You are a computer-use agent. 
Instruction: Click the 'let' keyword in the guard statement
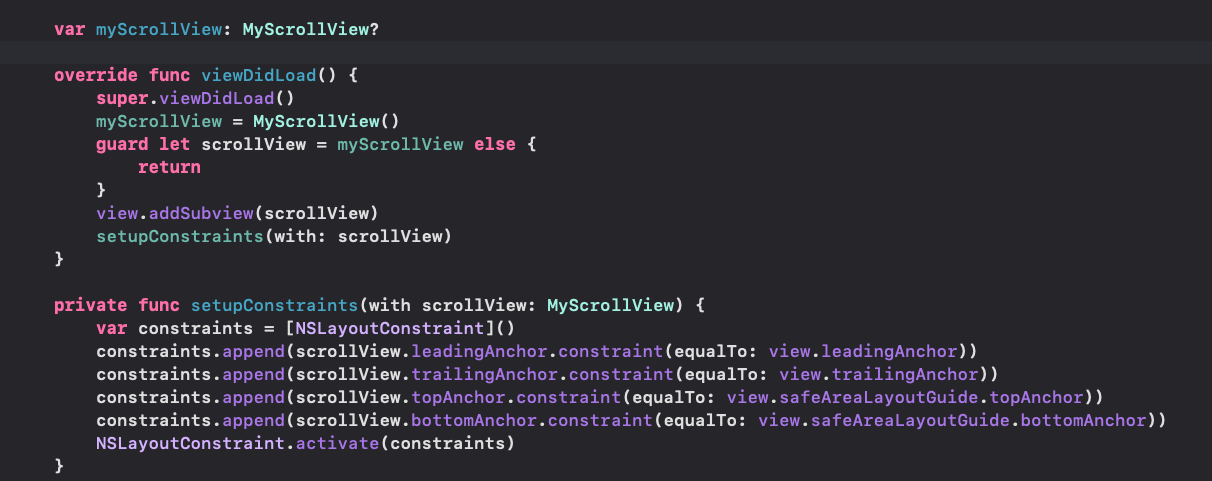(176, 145)
